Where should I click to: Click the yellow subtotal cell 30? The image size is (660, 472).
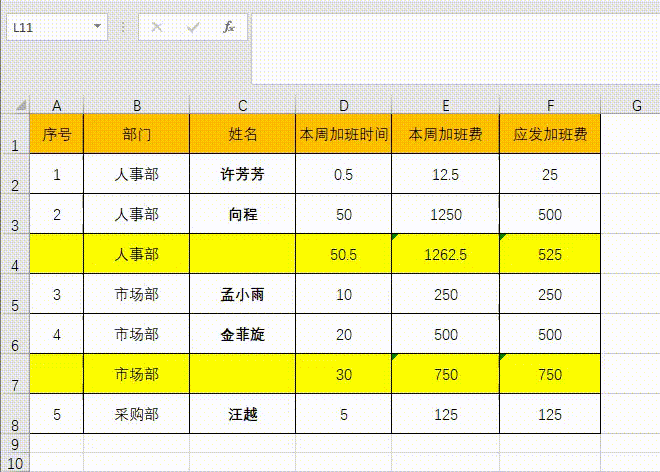pos(343,374)
